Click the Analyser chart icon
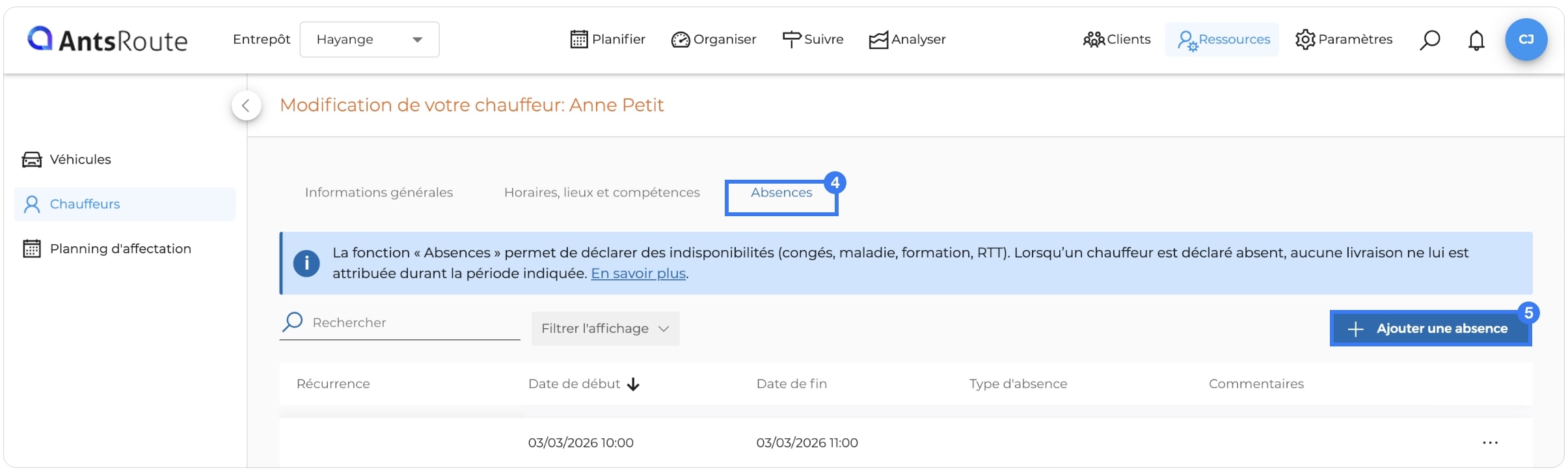1568x476 pixels. pyautogui.click(x=878, y=40)
